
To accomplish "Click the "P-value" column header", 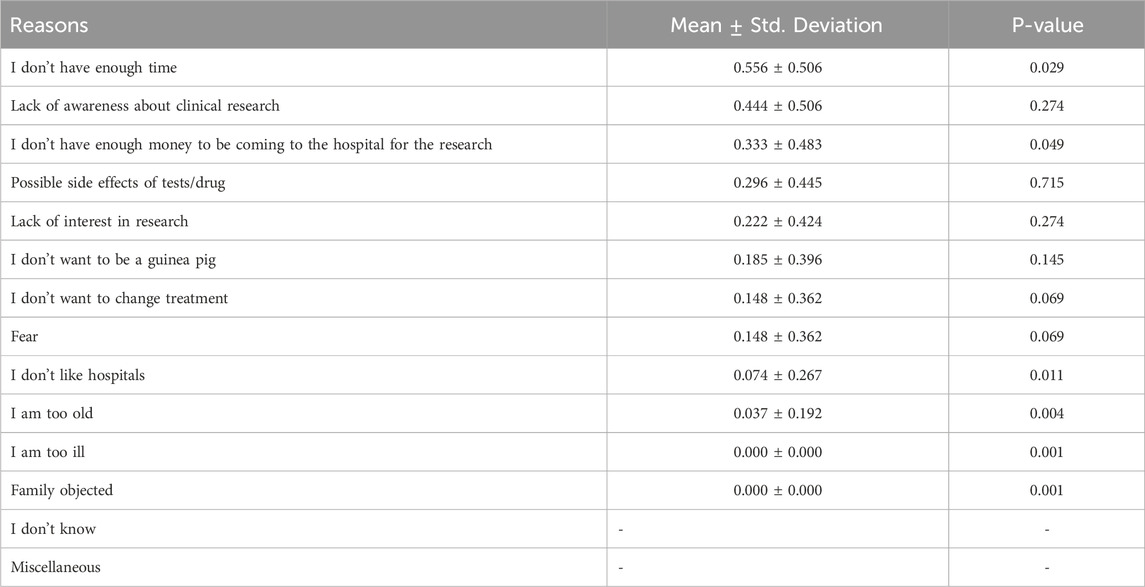I will 1046,25.
